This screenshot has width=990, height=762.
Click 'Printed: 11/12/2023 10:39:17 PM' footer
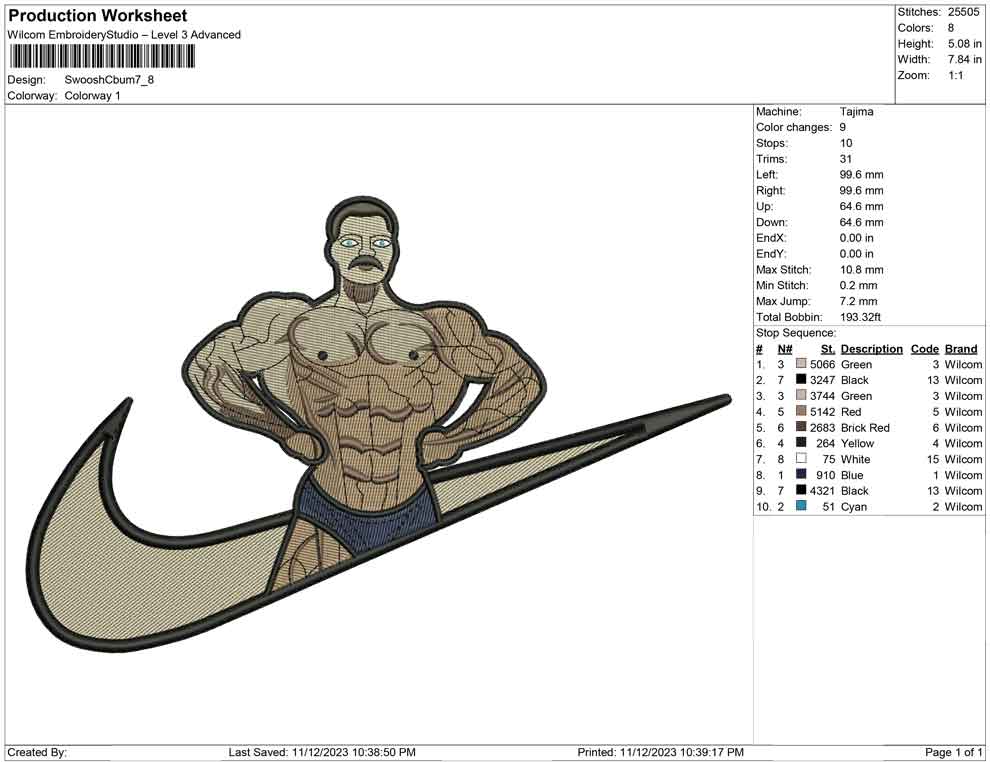click(660, 752)
